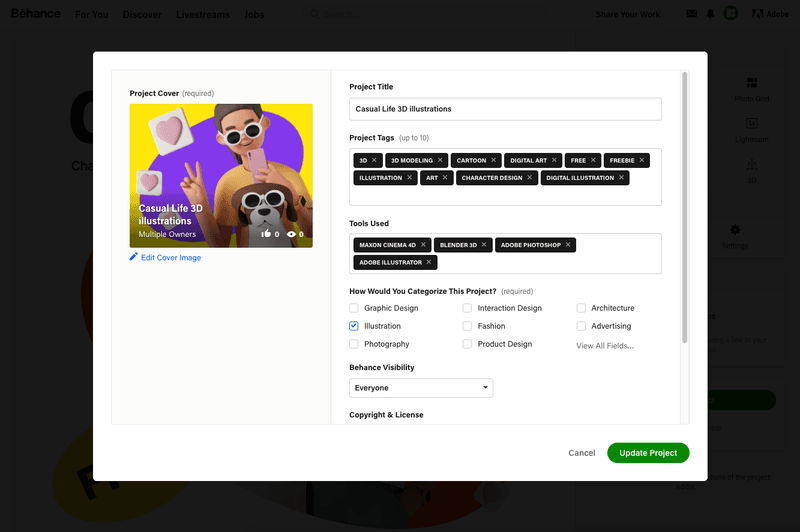
Task: Click Update Project button
Action: coord(648,453)
